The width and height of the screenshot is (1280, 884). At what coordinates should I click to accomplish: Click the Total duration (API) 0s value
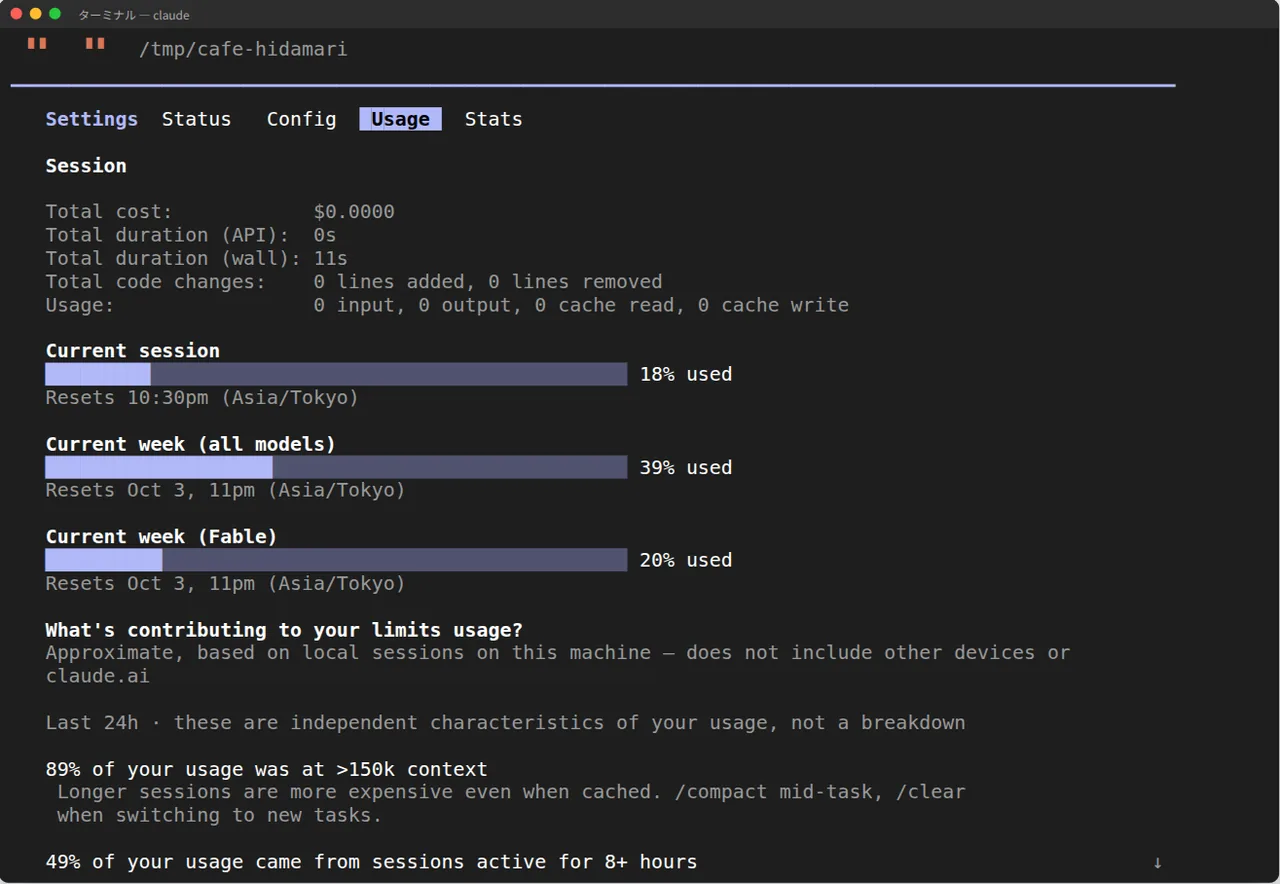pos(325,235)
